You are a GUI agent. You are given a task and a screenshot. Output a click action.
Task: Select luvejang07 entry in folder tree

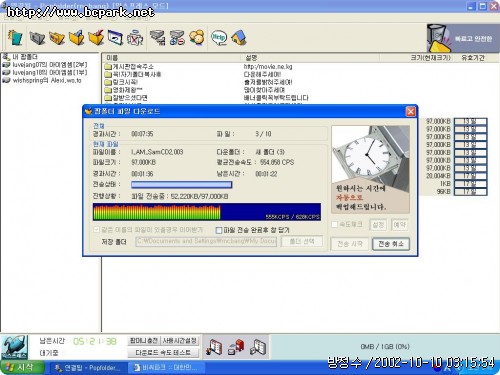click(50, 65)
